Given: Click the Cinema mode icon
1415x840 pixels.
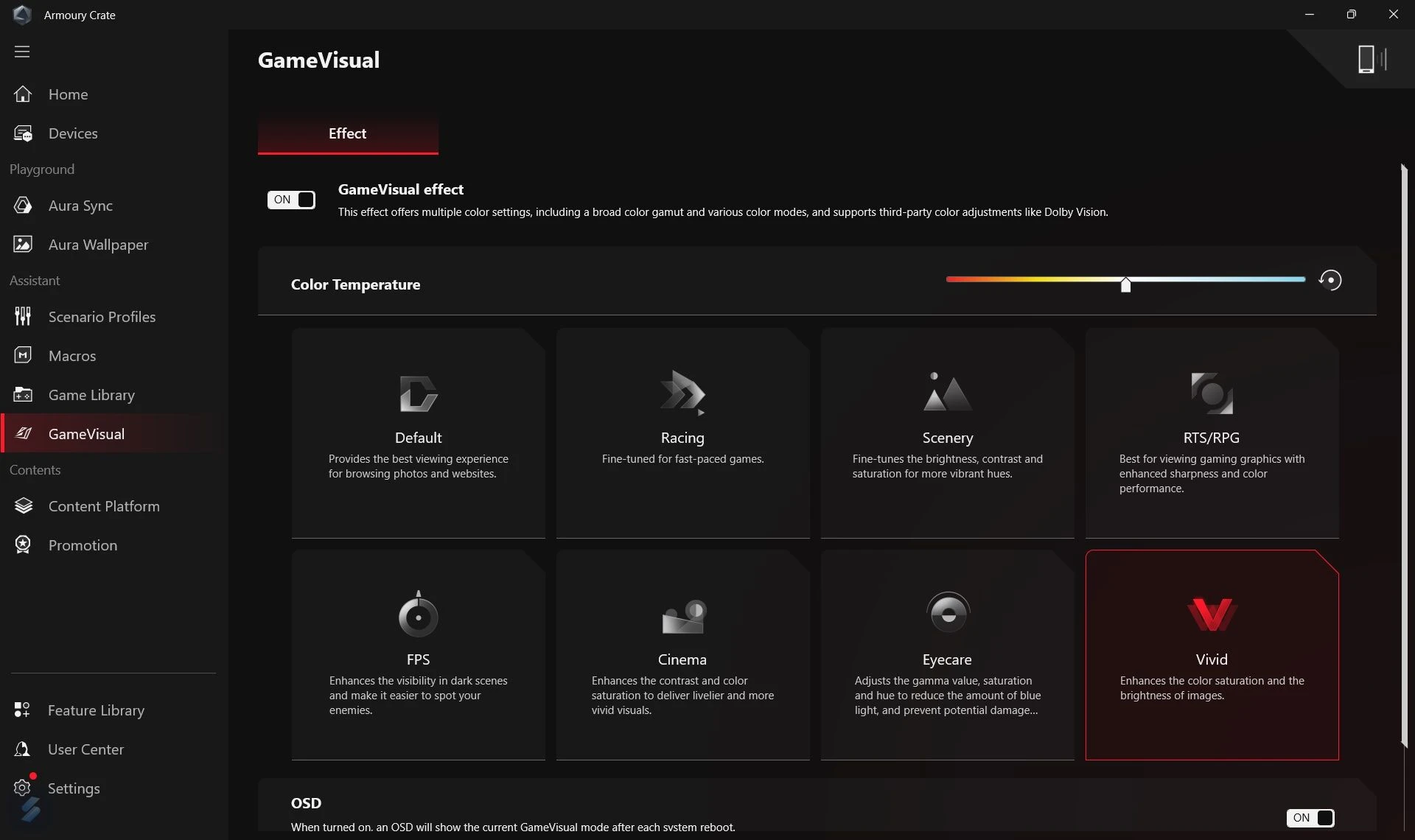Looking at the screenshot, I should (683, 617).
